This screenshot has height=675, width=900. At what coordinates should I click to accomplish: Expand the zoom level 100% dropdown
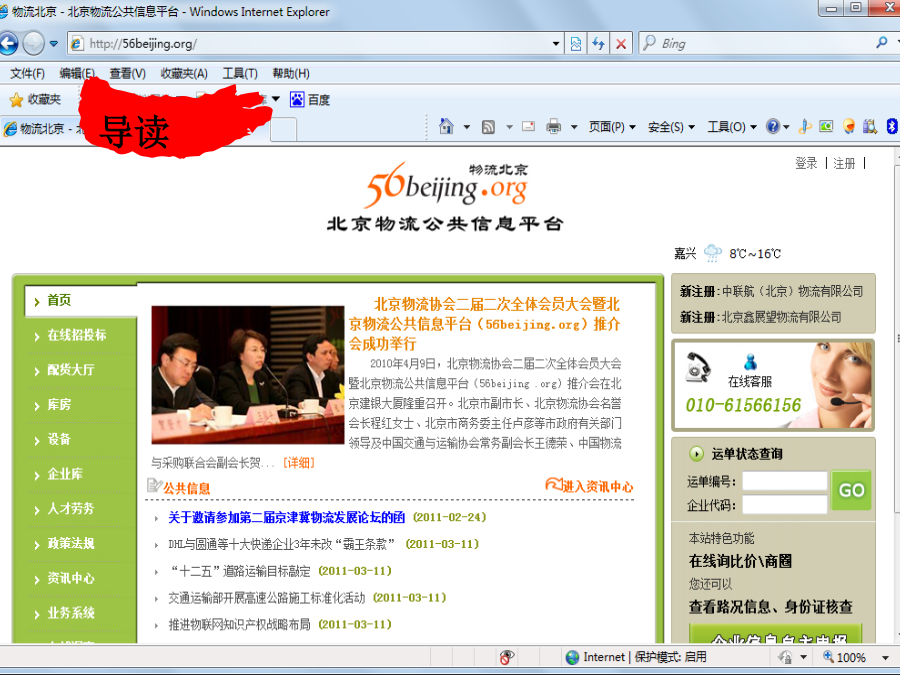tap(886, 657)
